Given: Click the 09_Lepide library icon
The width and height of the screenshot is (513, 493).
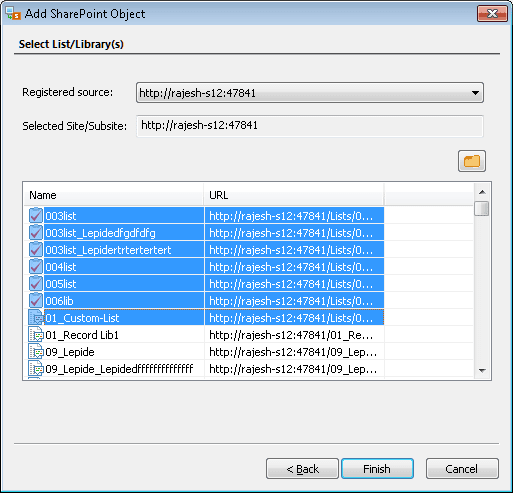Looking at the screenshot, I should [x=36, y=352].
